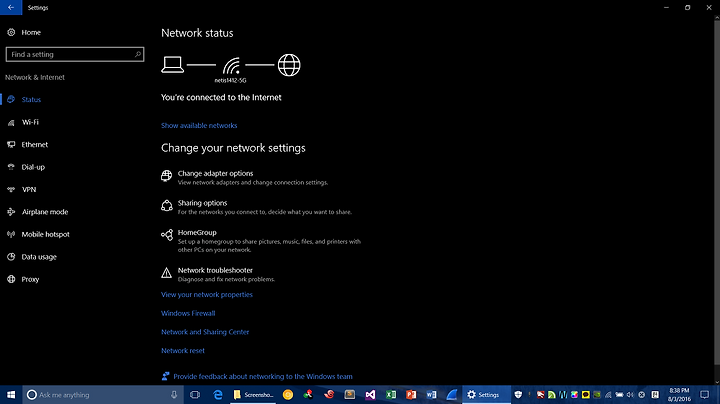Click the Ask me anything Cortana box
This screenshot has width=720, height=404.
(x=103, y=395)
